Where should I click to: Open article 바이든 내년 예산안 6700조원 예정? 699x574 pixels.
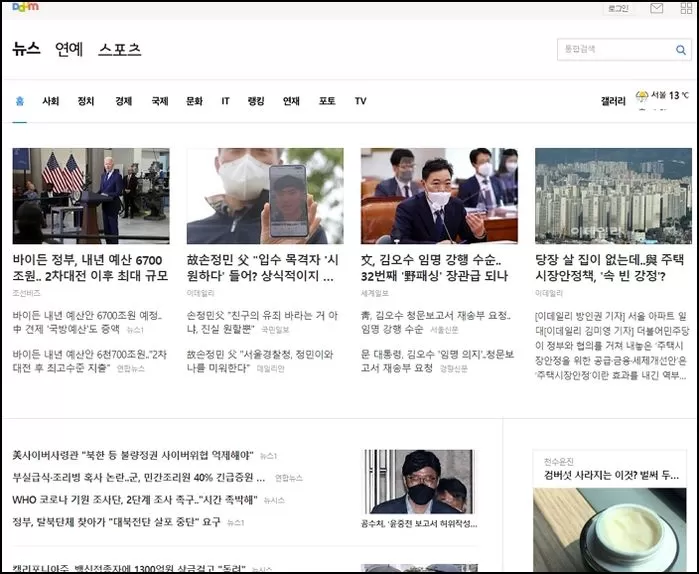click(x=87, y=323)
